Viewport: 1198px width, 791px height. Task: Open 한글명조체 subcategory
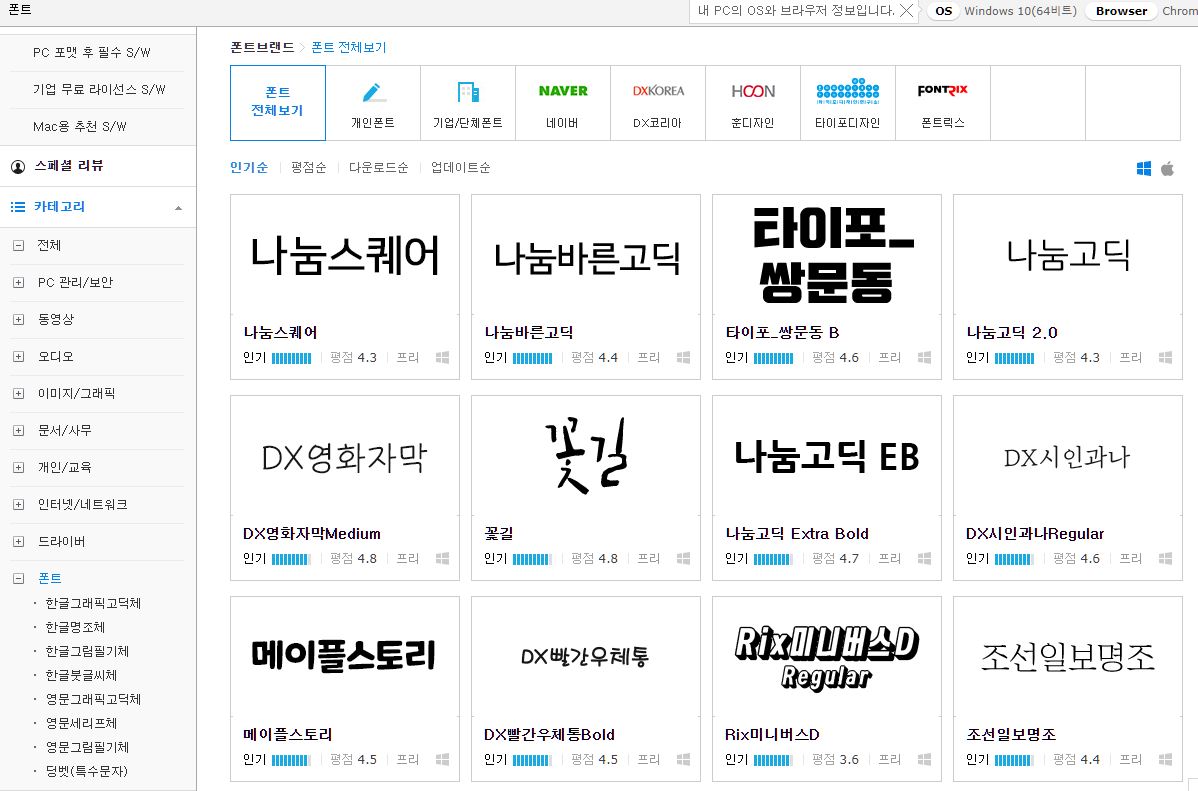pyautogui.click(x=75, y=627)
